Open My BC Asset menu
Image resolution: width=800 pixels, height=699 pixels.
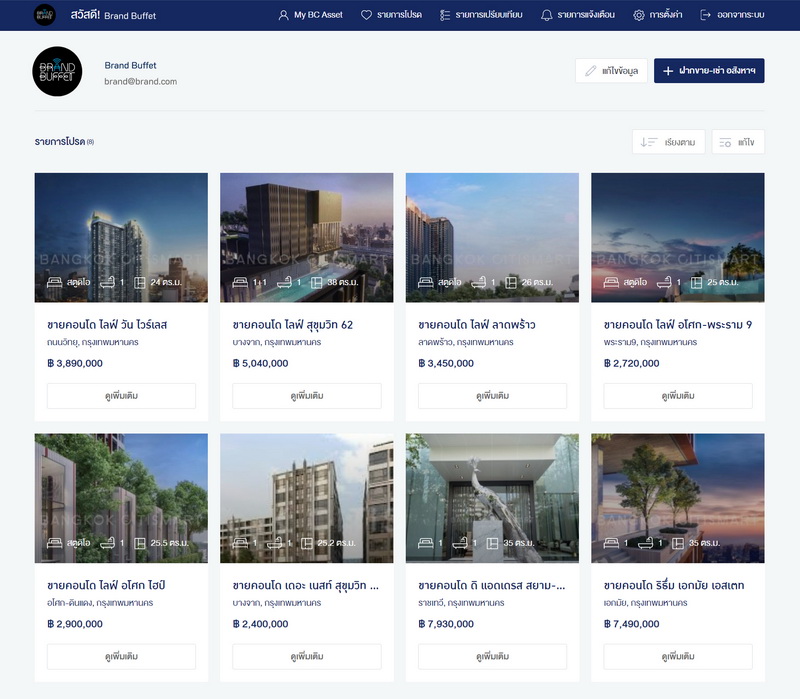[x=310, y=15]
